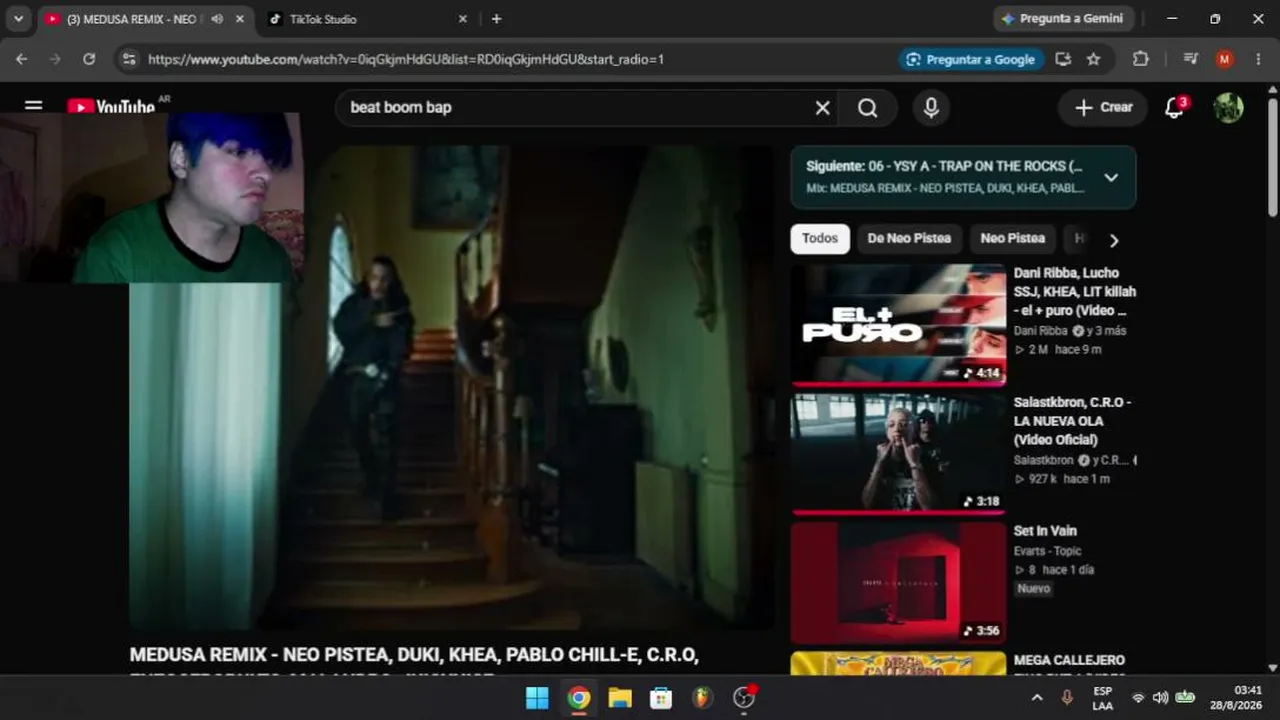Viewport: 1280px width, 720px height.
Task: Open the Windows Start menu
Action: pos(537,698)
